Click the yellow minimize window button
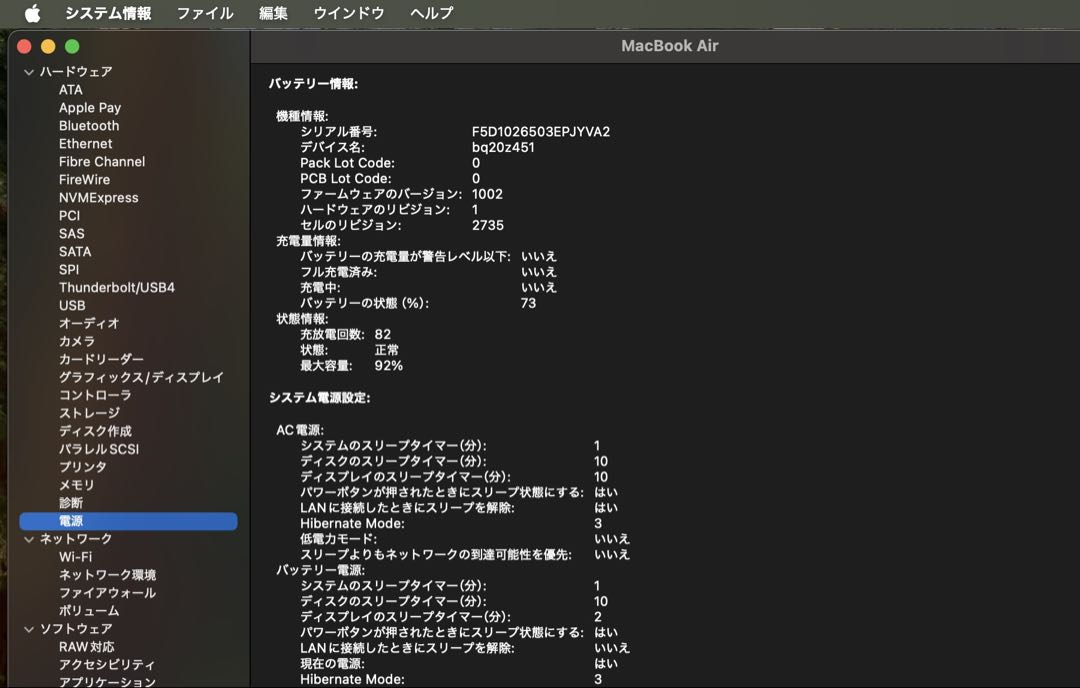 click(48, 46)
